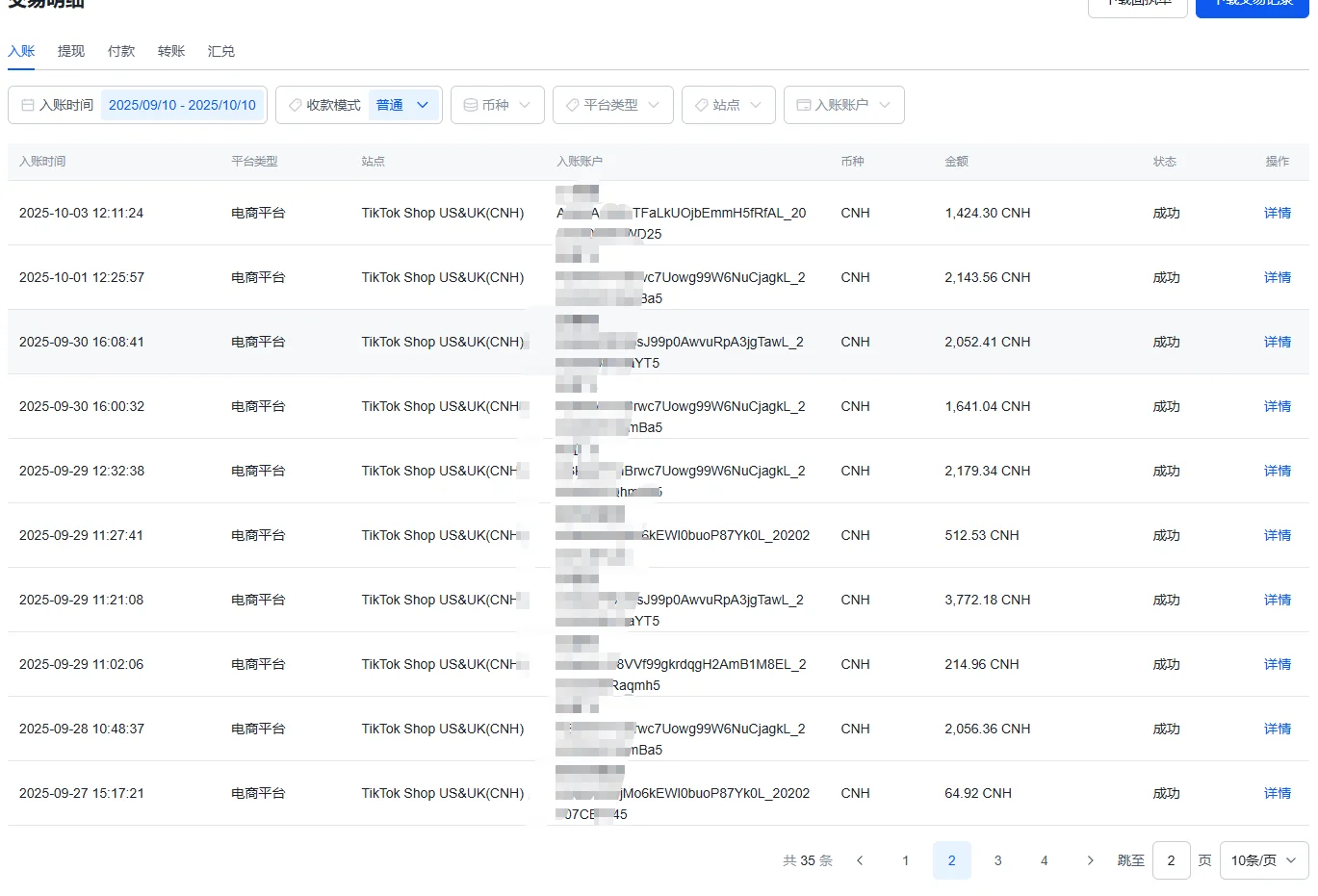
Task: Open 详情 for the 2025-09-27 15:17:21 row
Action: tap(1278, 793)
